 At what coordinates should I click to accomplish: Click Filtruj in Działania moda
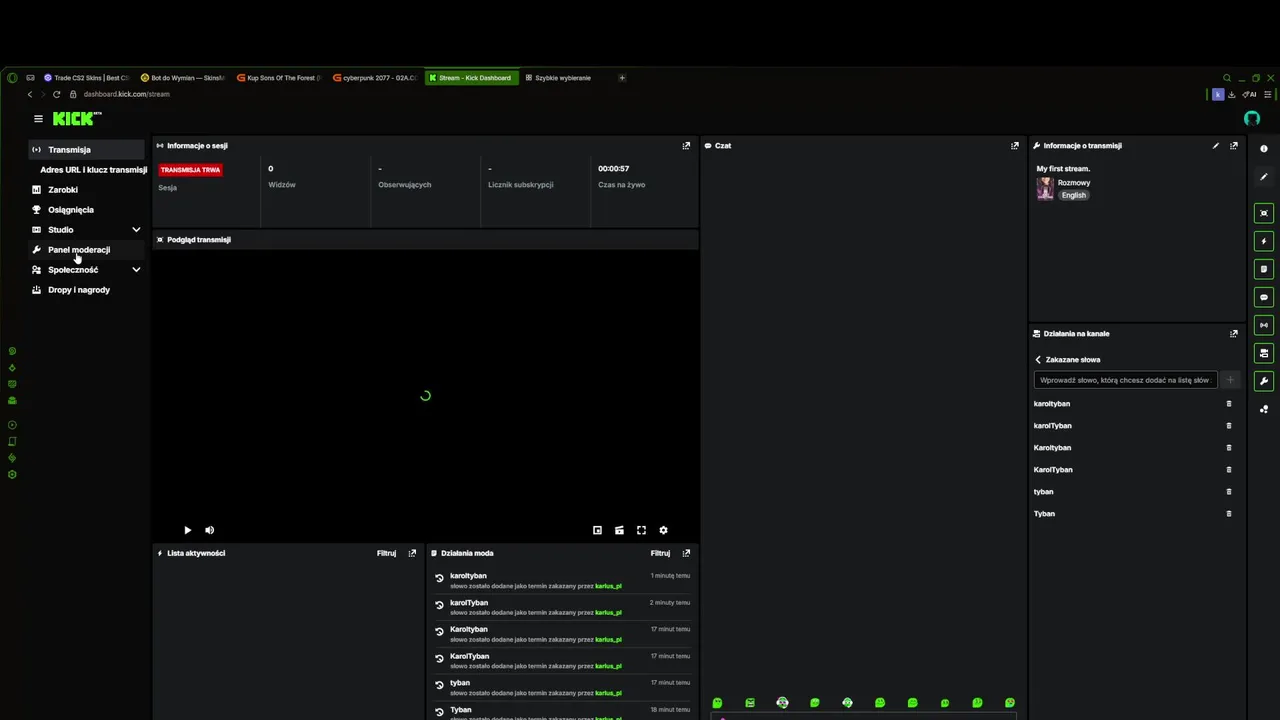(660, 553)
